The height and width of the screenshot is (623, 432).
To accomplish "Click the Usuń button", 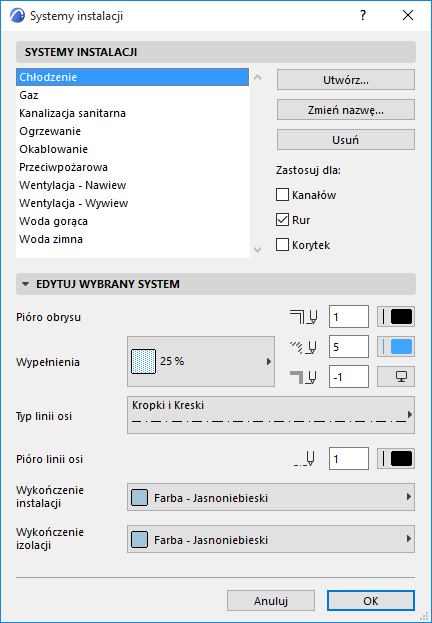I will [346, 139].
